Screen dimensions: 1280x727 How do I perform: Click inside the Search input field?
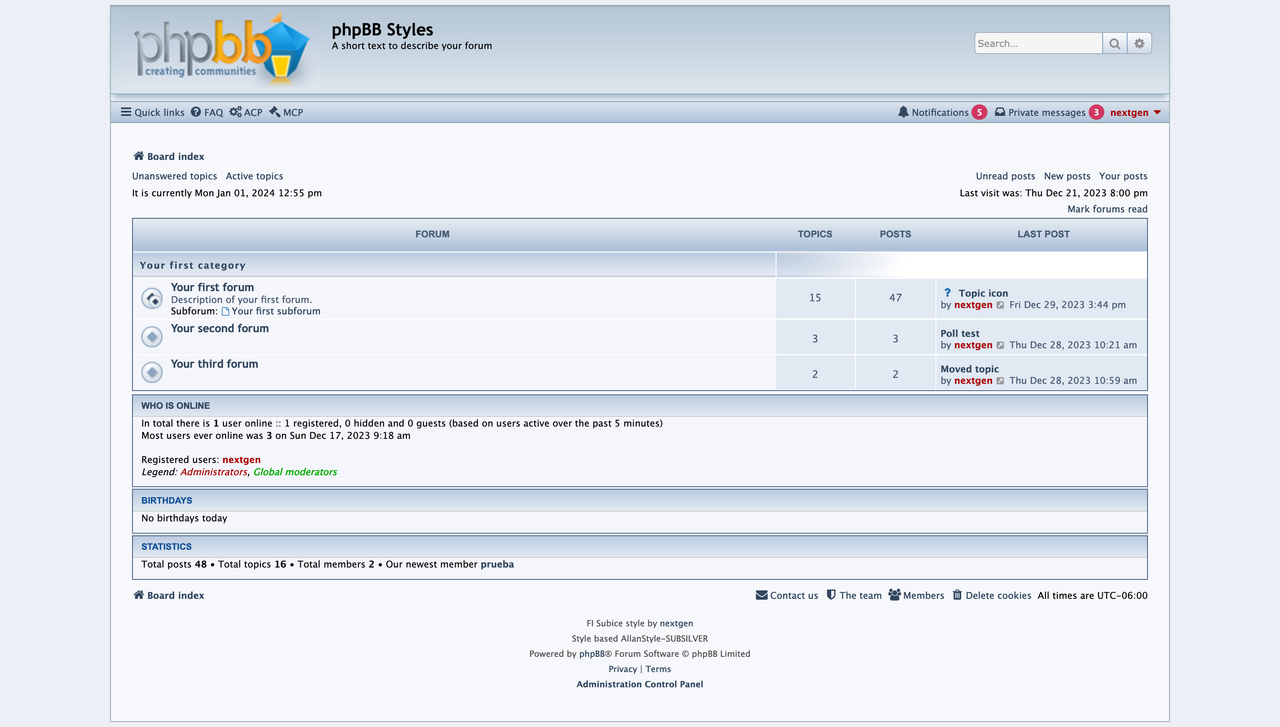[x=1037, y=43]
